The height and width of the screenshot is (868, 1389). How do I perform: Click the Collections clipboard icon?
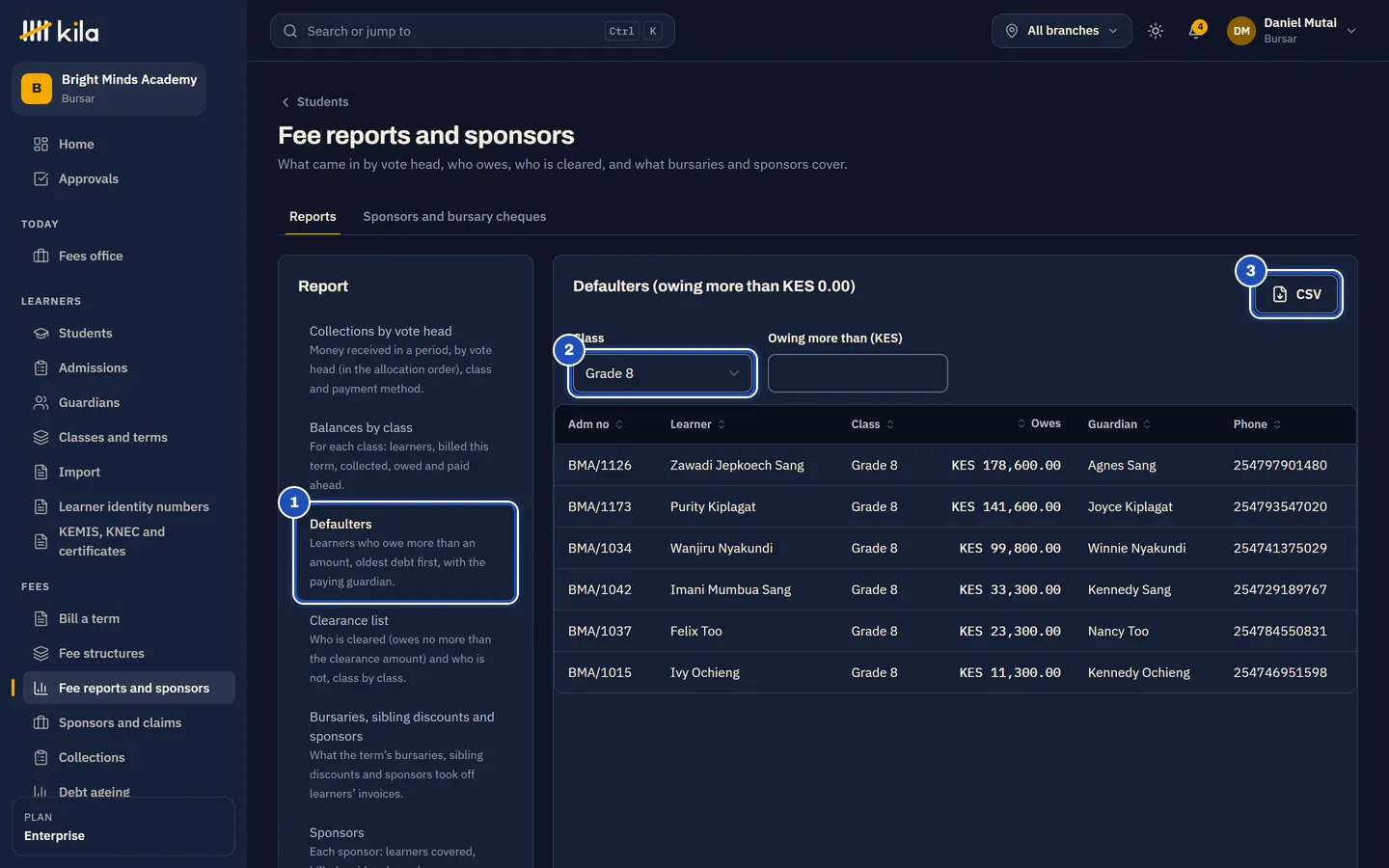[41, 757]
